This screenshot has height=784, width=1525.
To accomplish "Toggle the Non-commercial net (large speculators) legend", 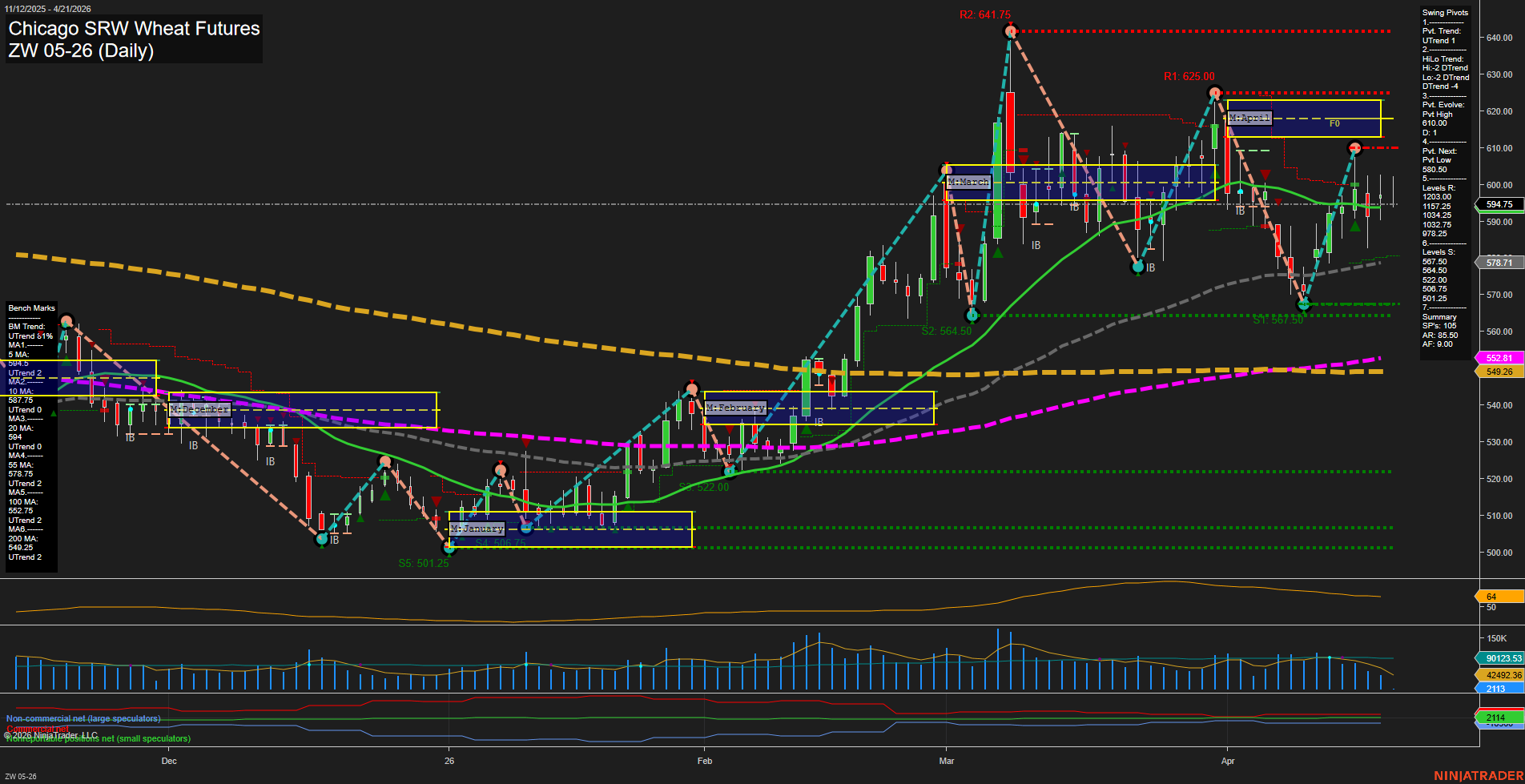I will click(x=82, y=718).
